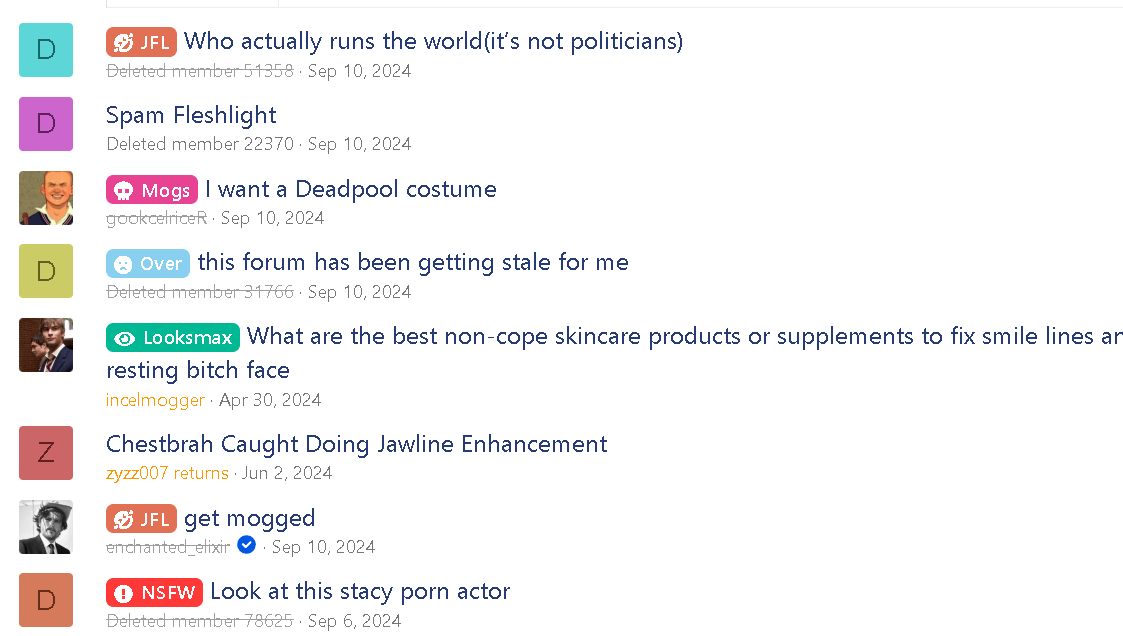Open the Spam Fleshlight thread
The height and width of the screenshot is (636, 1123).
[191, 116]
